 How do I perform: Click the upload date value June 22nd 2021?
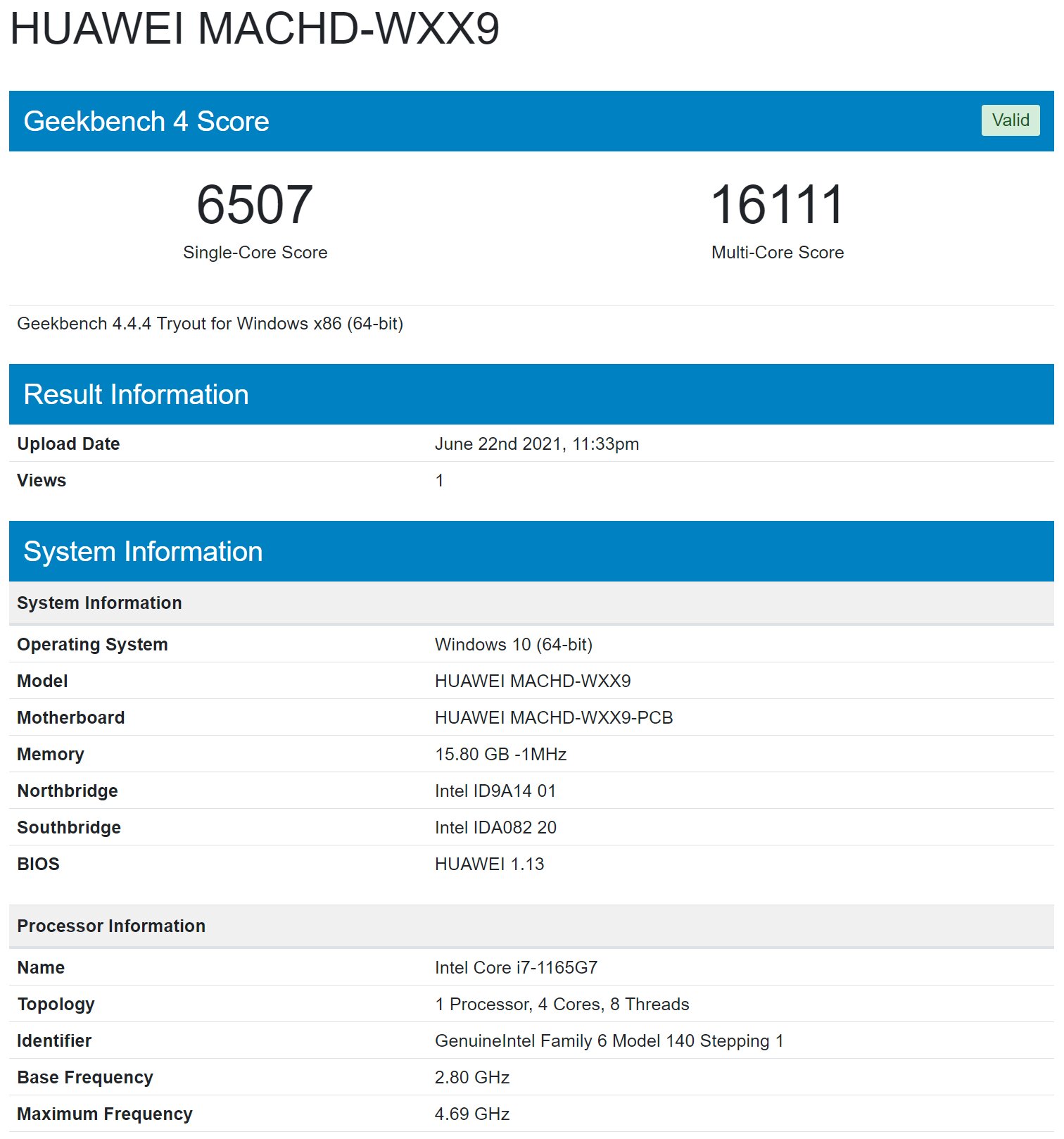pyautogui.click(x=536, y=444)
